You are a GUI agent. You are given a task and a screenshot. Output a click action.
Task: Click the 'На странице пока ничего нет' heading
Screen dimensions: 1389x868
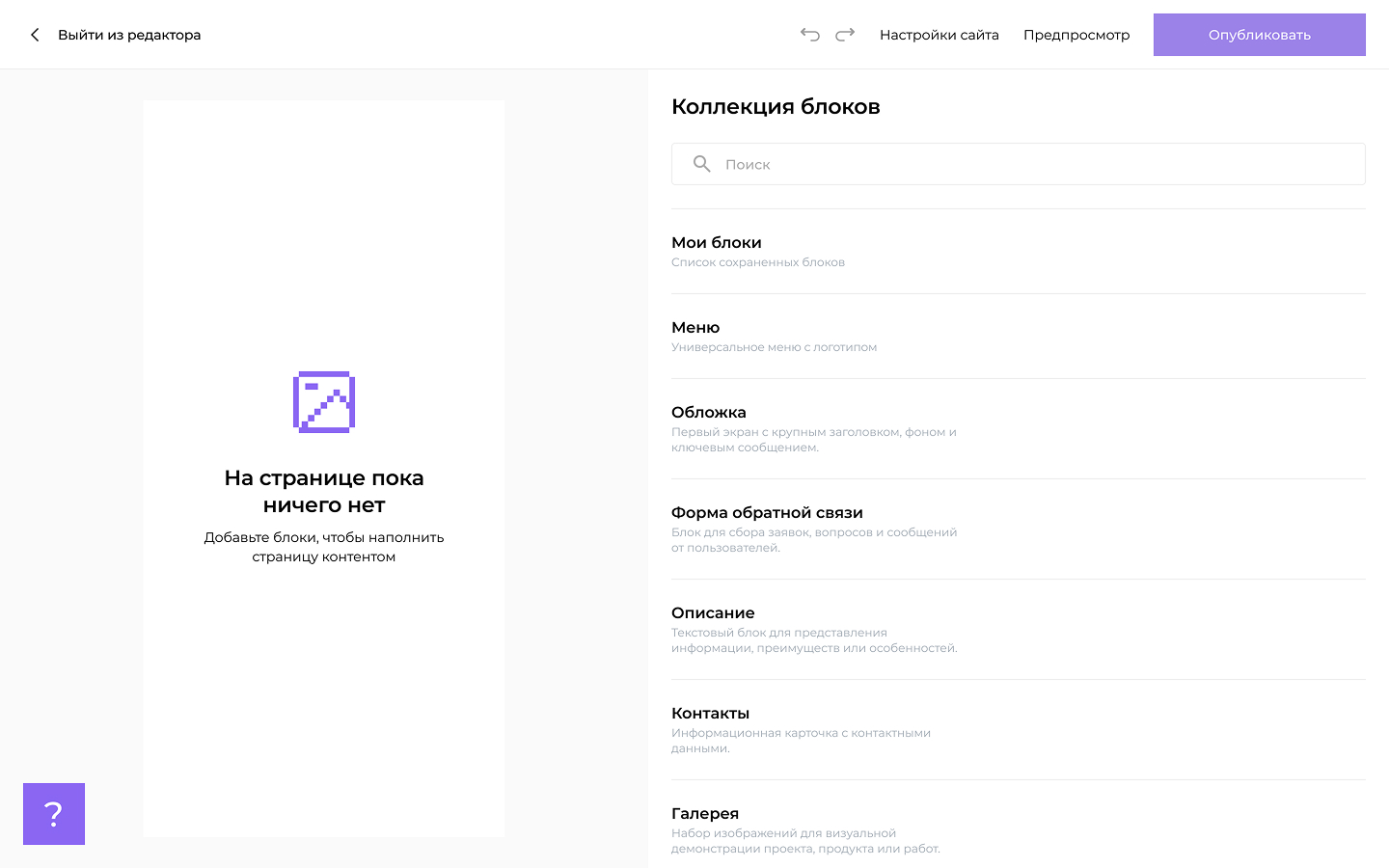[x=324, y=491]
